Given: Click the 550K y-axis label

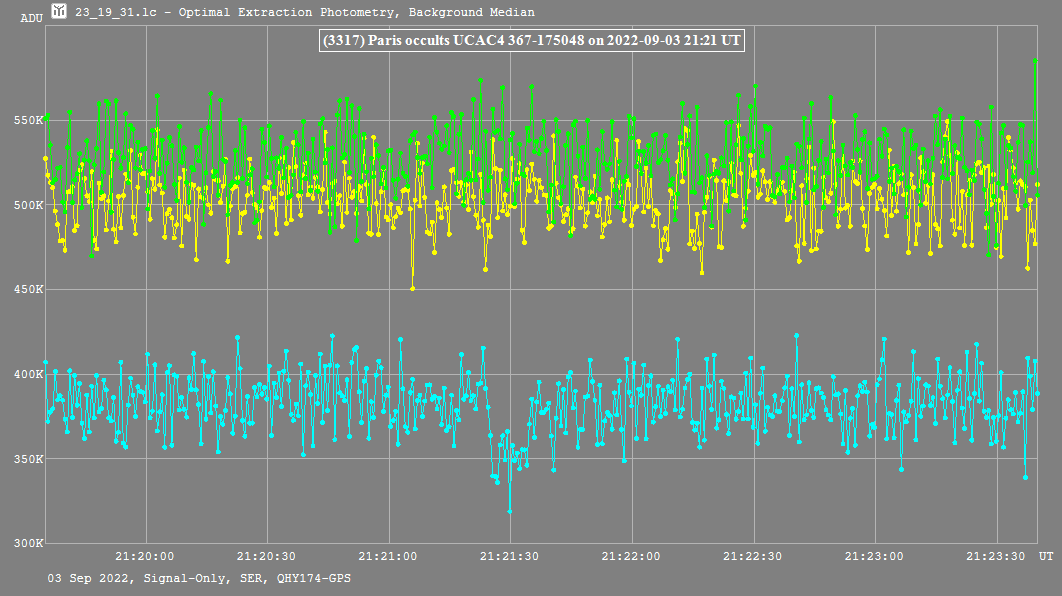Looking at the screenshot, I should point(27,120).
